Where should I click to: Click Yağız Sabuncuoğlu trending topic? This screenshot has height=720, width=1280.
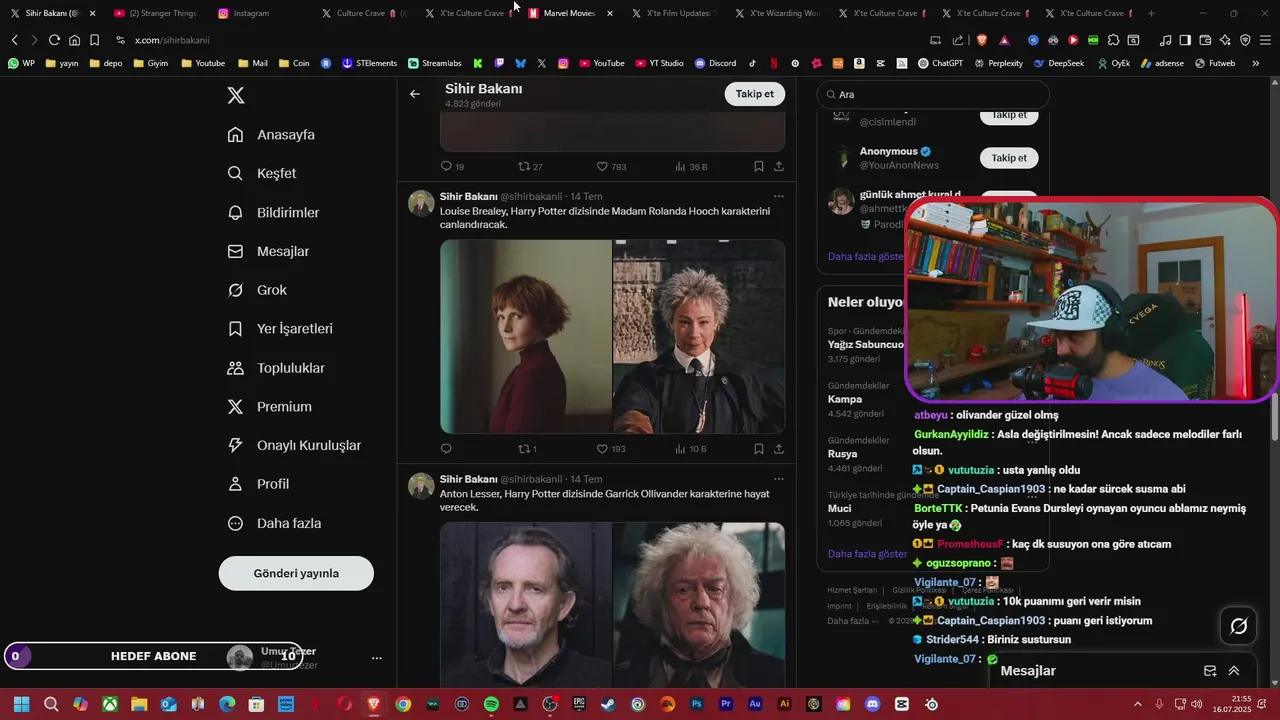tap(866, 344)
